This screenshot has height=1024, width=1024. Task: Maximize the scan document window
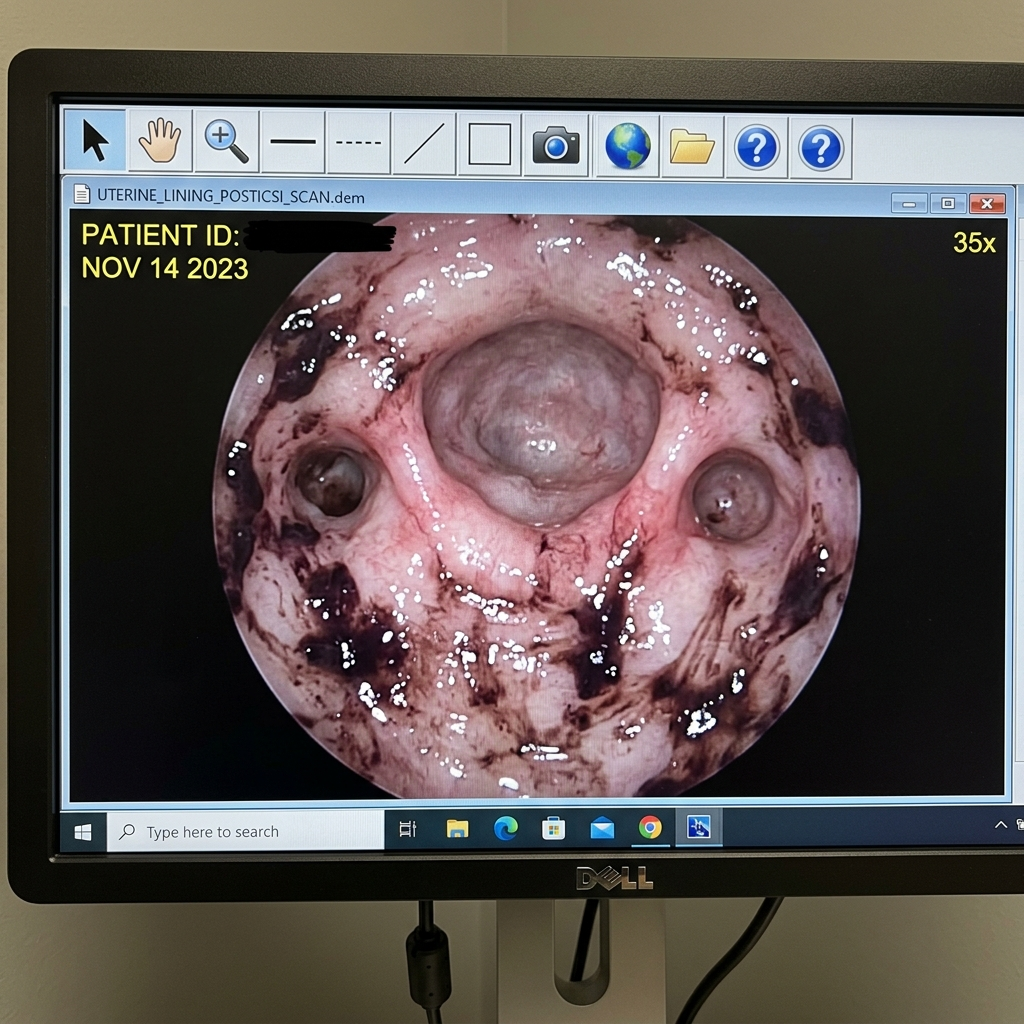948,203
